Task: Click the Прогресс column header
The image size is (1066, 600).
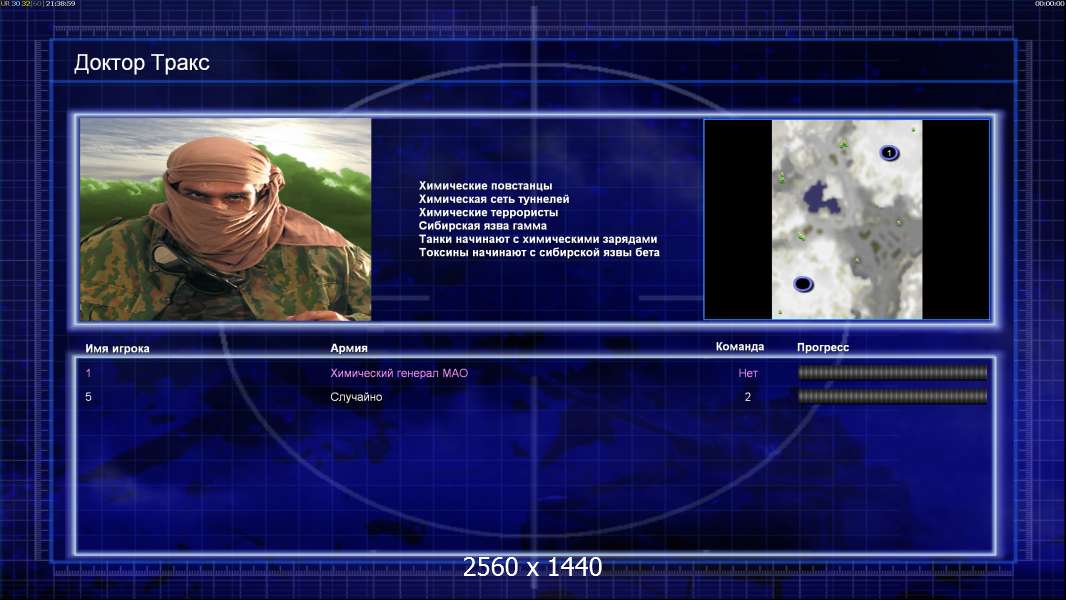Action: [x=823, y=347]
